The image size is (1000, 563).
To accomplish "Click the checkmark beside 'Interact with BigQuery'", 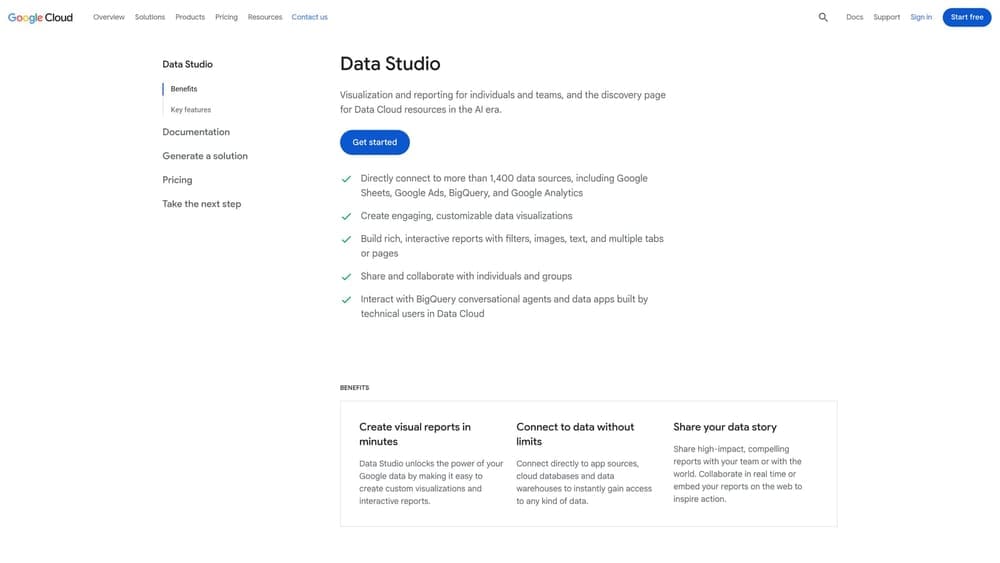I will (346, 300).
